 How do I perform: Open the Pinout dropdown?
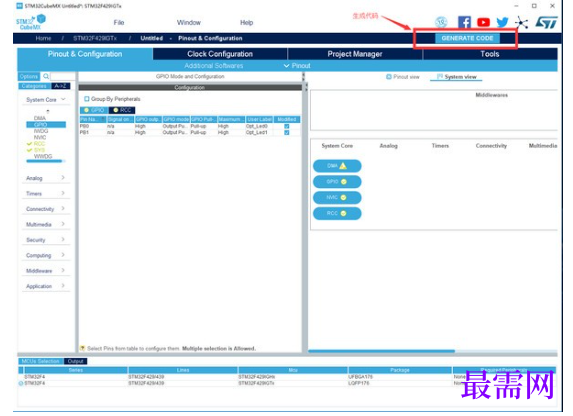pyautogui.click(x=297, y=66)
